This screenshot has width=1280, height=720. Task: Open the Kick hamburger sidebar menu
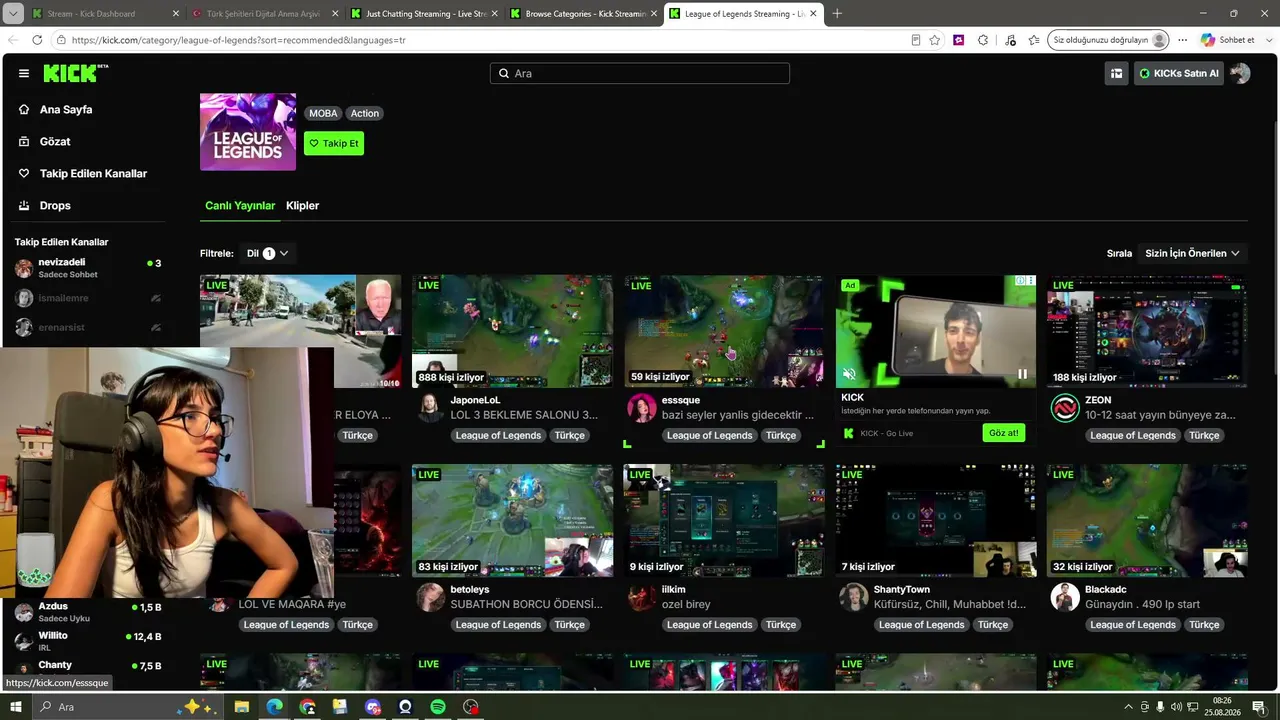pyautogui.click(x=24, y=73)
